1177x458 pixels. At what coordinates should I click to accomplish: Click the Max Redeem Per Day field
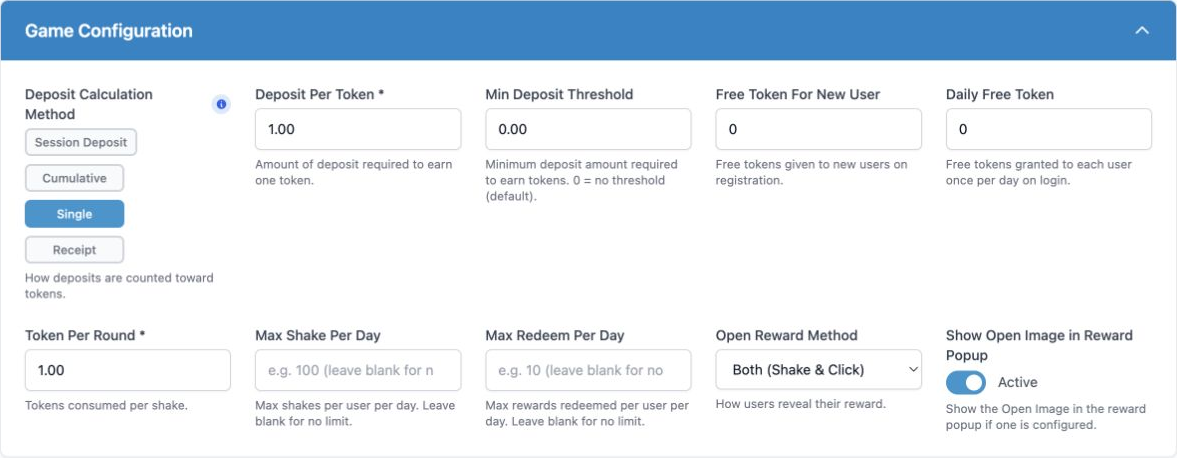tap(588, 370)
